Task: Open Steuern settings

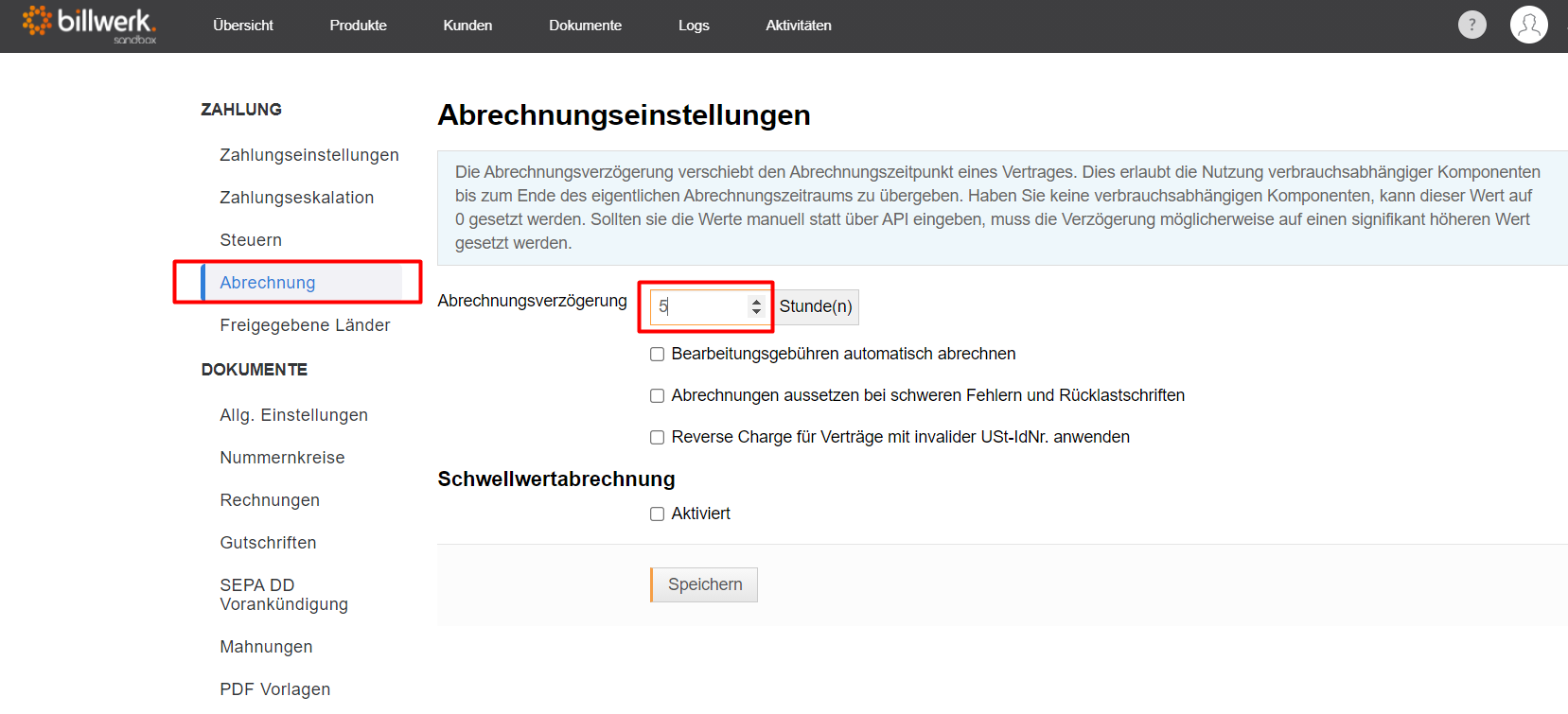Action: tap(251, 240)
